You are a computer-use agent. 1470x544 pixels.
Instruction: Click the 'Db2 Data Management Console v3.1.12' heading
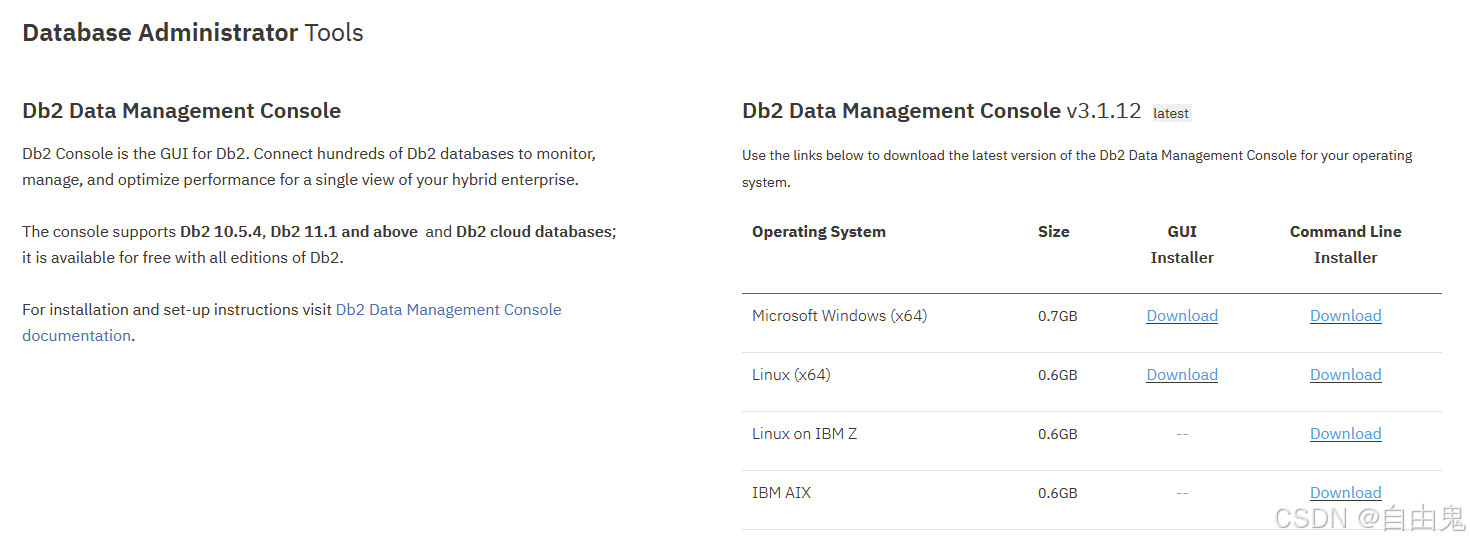pyautogui.click(x=941, y=111)
